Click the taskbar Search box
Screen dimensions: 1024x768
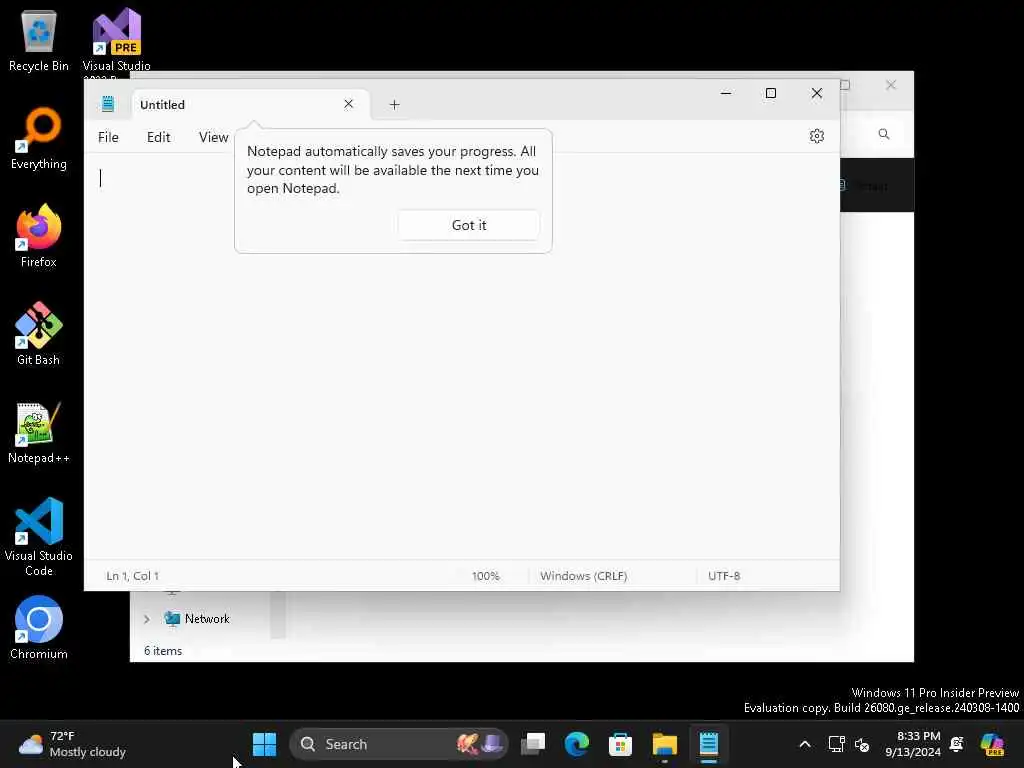tap(398, 744)
